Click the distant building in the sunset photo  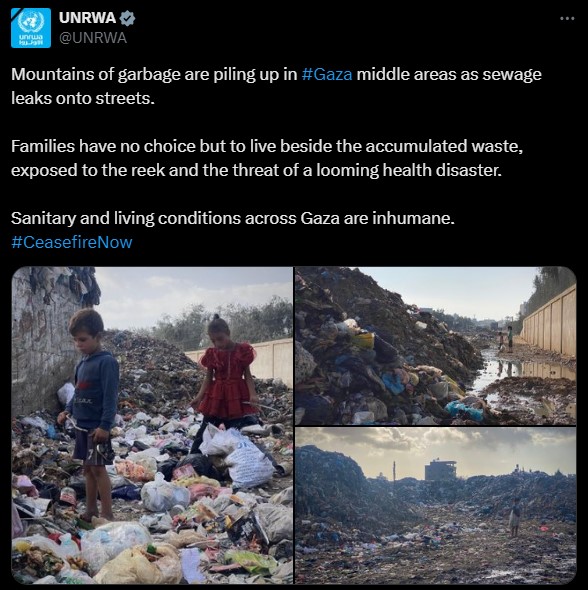441,470
